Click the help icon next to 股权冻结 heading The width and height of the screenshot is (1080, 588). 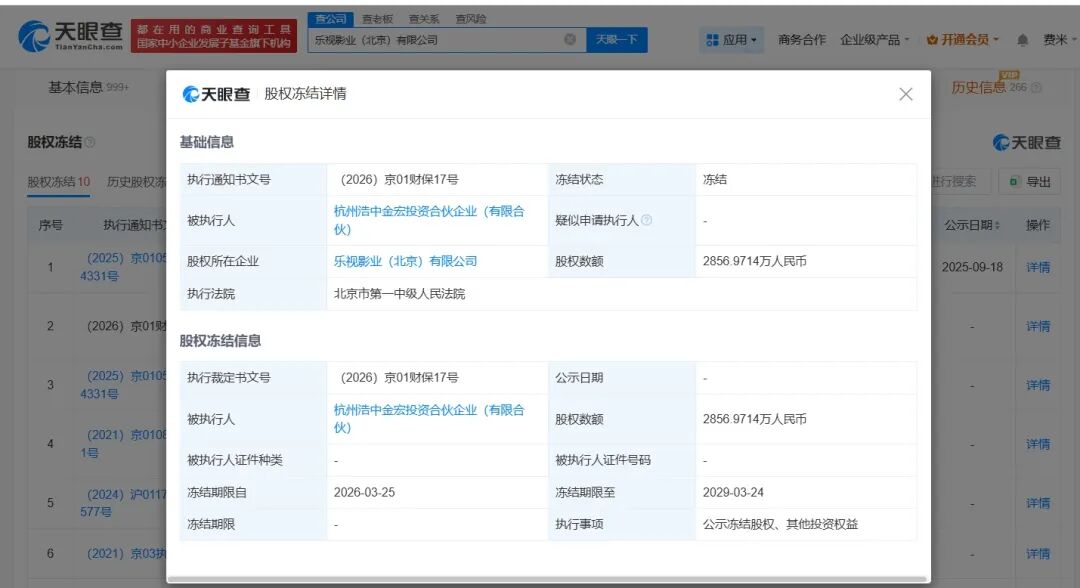coord(90,143)
